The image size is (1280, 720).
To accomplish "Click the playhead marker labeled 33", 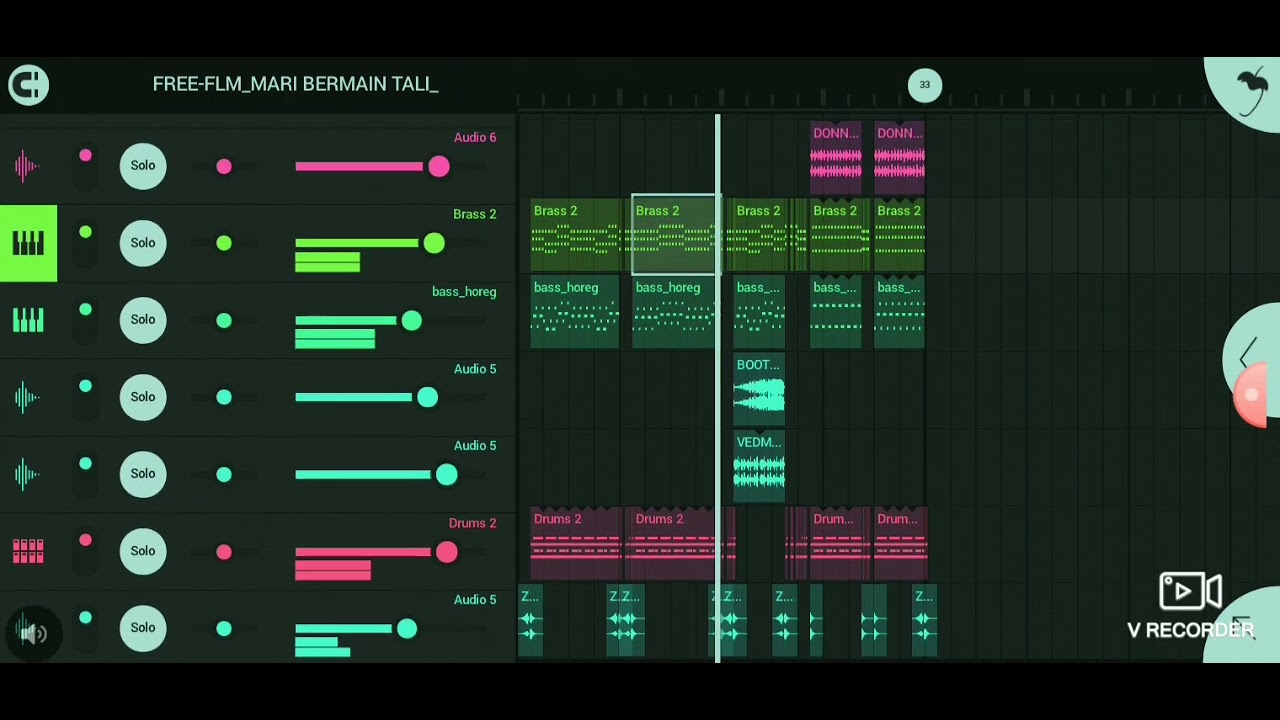I will pos(925,85).
